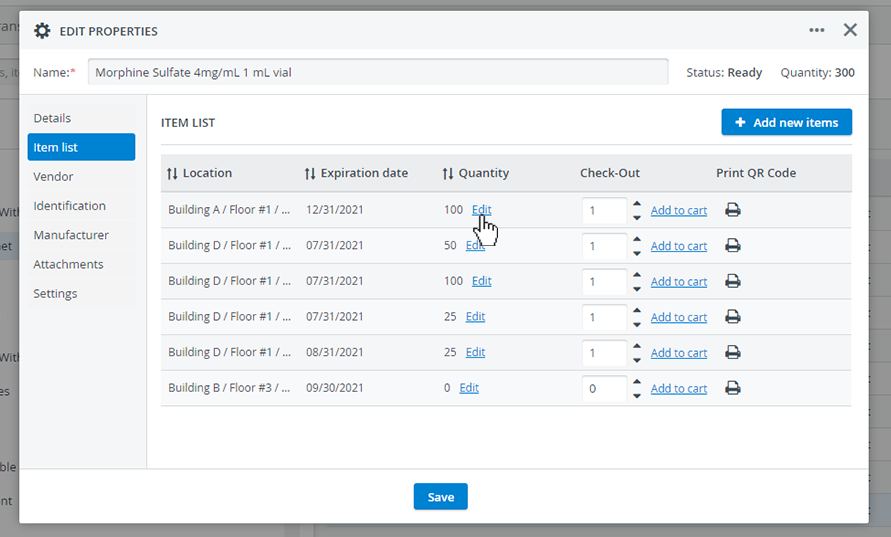Edit quantity of the 50-unit row
Image resolution: width=891 pixels, height=537 pixels.
click(475, 245)
